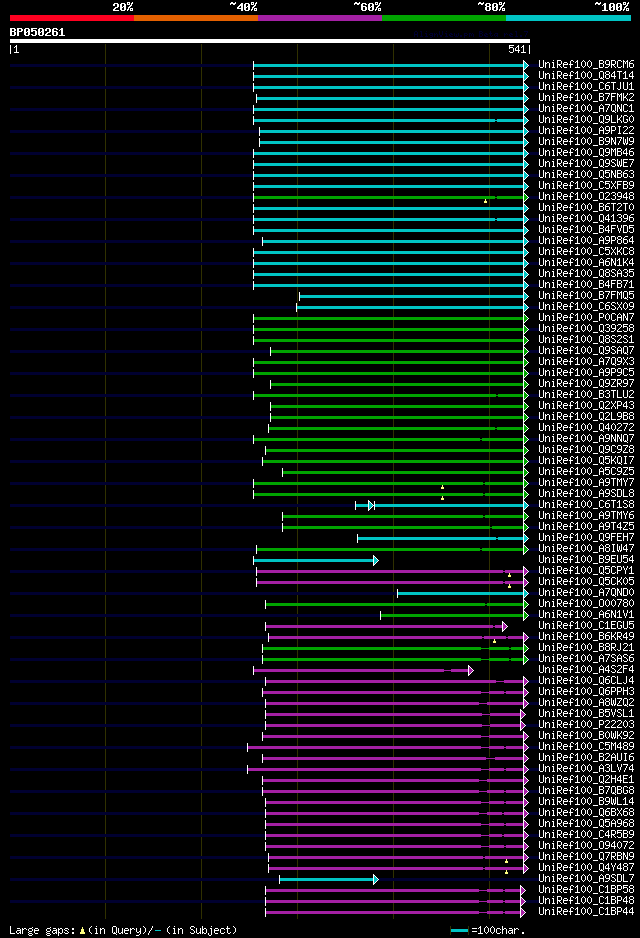The width and height of the screenshot is (640, 938).
Task: Click the UniRef100_B9RCM6 label
Action: point(586,65)
